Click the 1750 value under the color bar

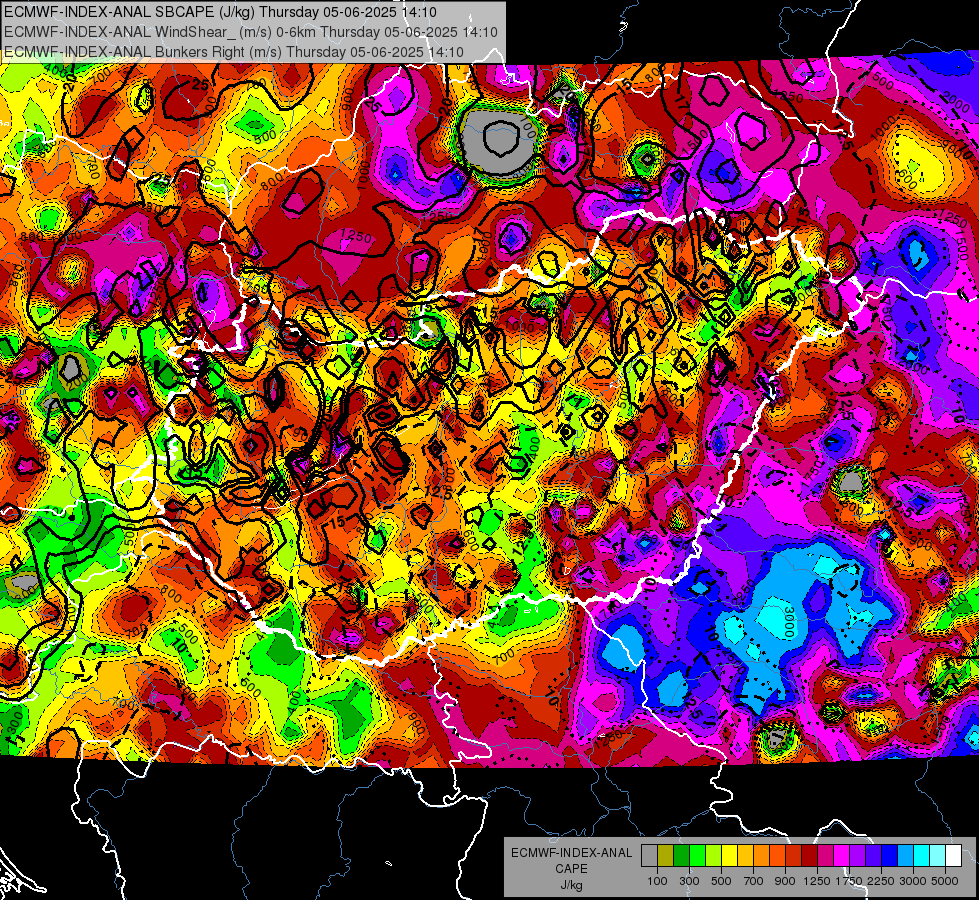849,881
